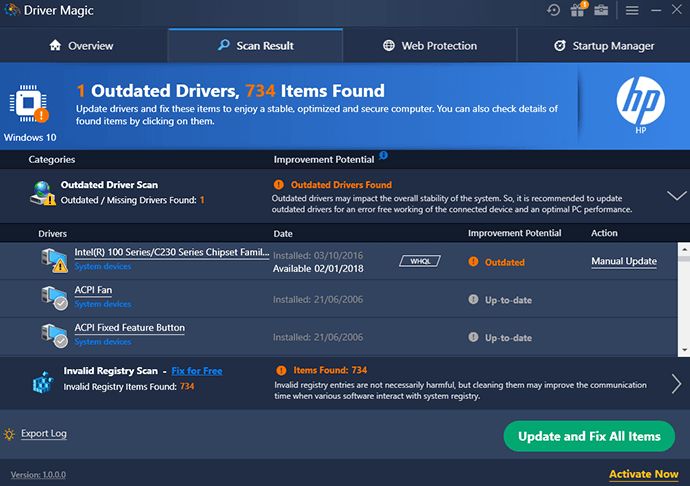The image size is (690, 486).
Task: Click the Invalid Registry Scan cube icon
Action: [x=43, y=382]
